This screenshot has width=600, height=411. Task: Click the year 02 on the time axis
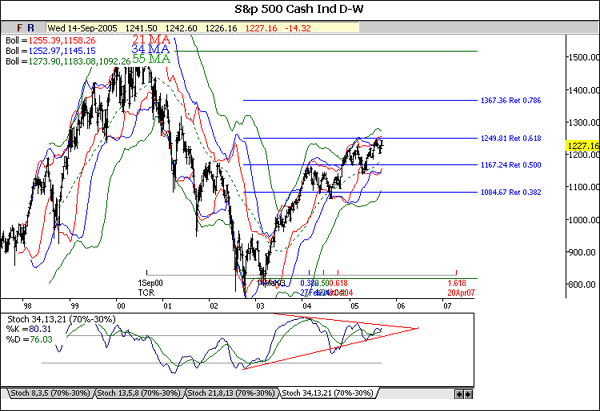[x=214, y=306]
